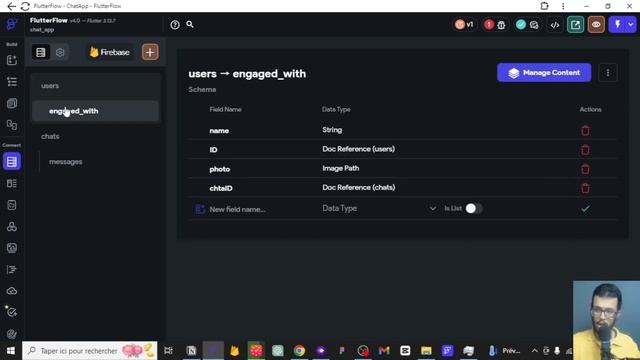Screen dimensions: 640x360
Task: Open the App State sidebar icon
Action: pos(12,205)
